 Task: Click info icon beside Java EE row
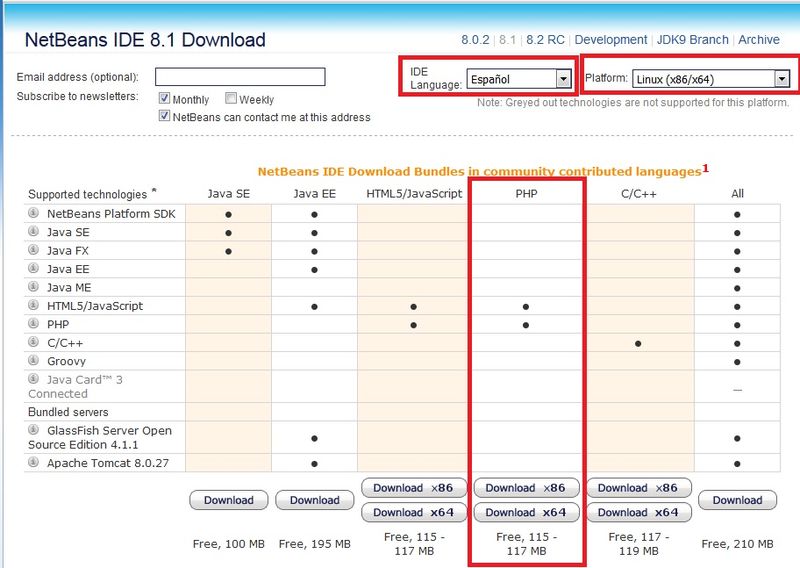point(33,268)
